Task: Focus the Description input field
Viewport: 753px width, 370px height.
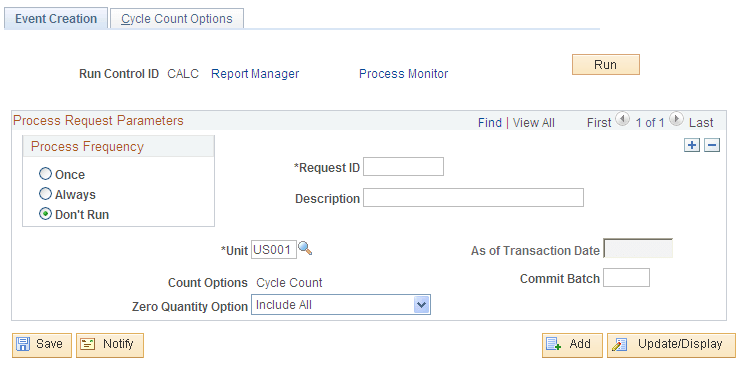Action: [x=473, y=197]
